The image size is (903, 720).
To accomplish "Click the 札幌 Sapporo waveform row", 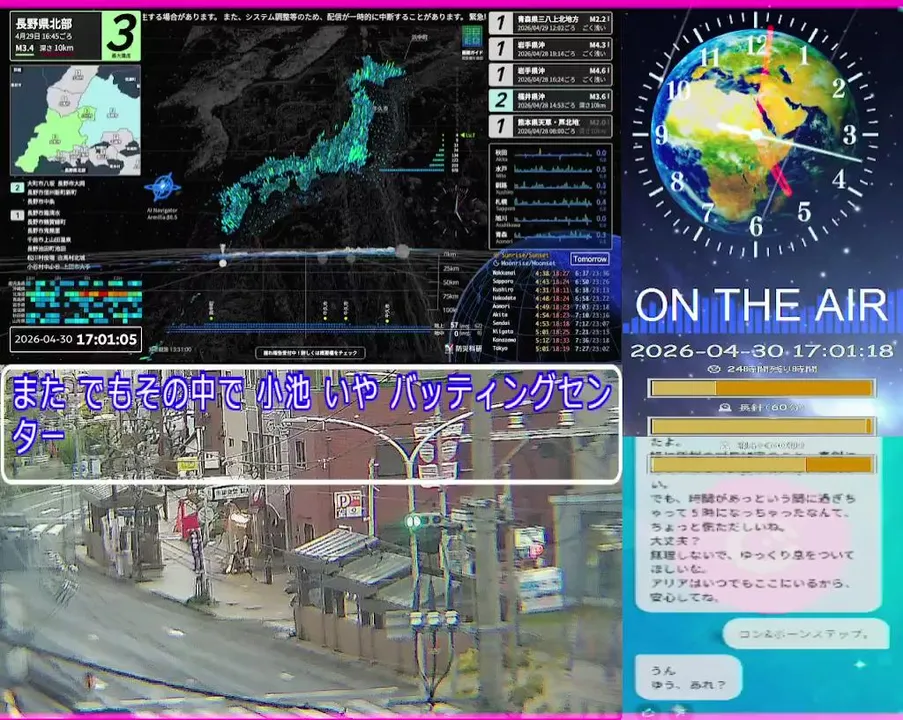I will point(551,204).
